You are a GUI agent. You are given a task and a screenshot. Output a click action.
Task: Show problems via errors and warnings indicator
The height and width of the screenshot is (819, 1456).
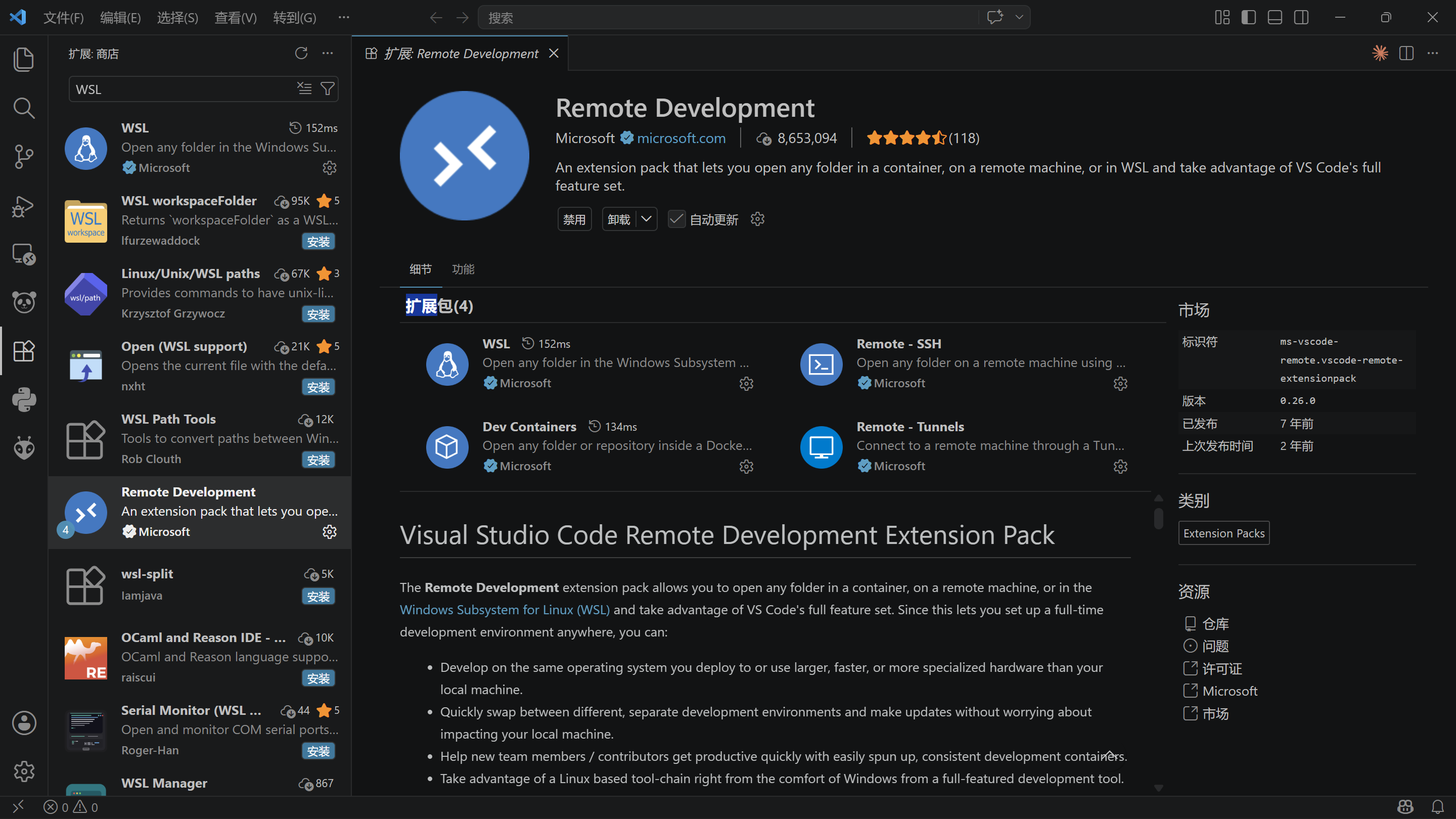[71, 806]
